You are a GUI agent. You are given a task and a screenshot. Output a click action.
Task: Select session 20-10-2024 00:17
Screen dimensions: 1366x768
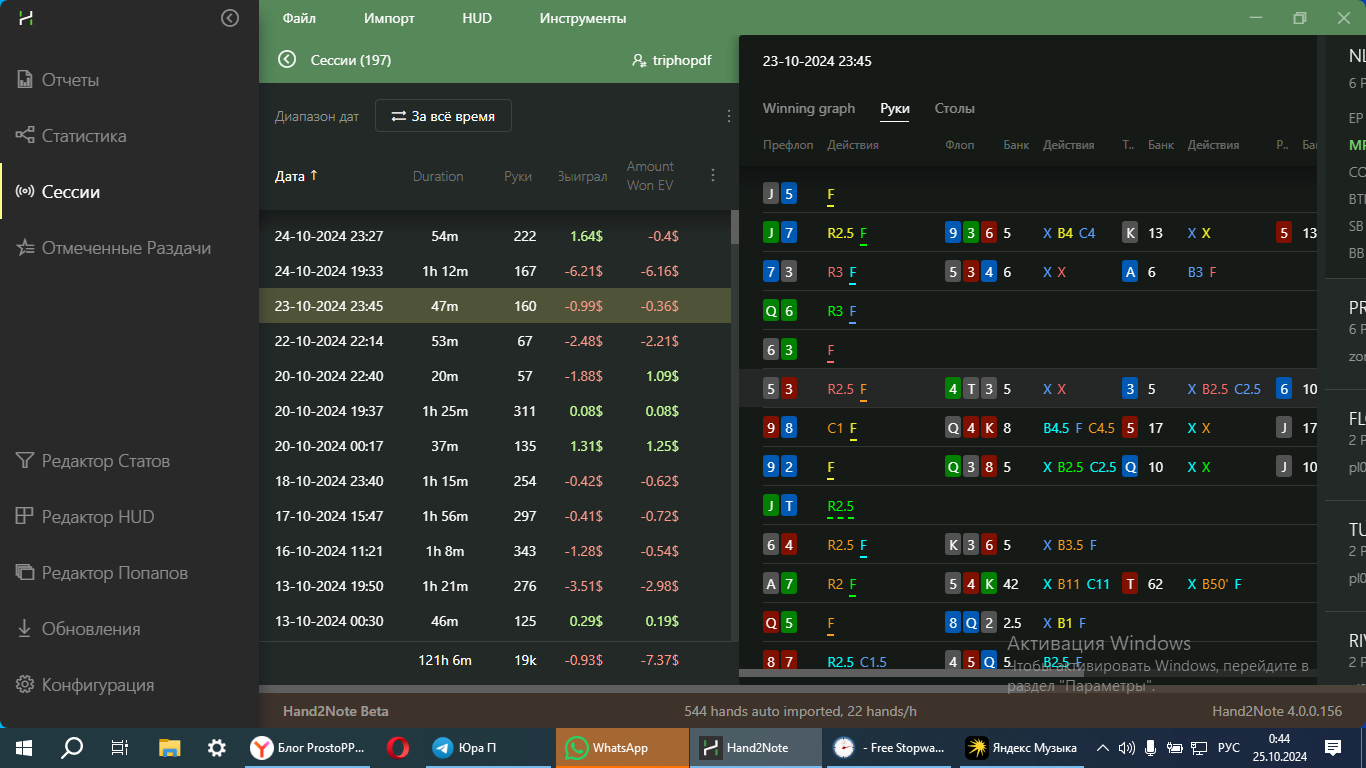coord(495,446)
